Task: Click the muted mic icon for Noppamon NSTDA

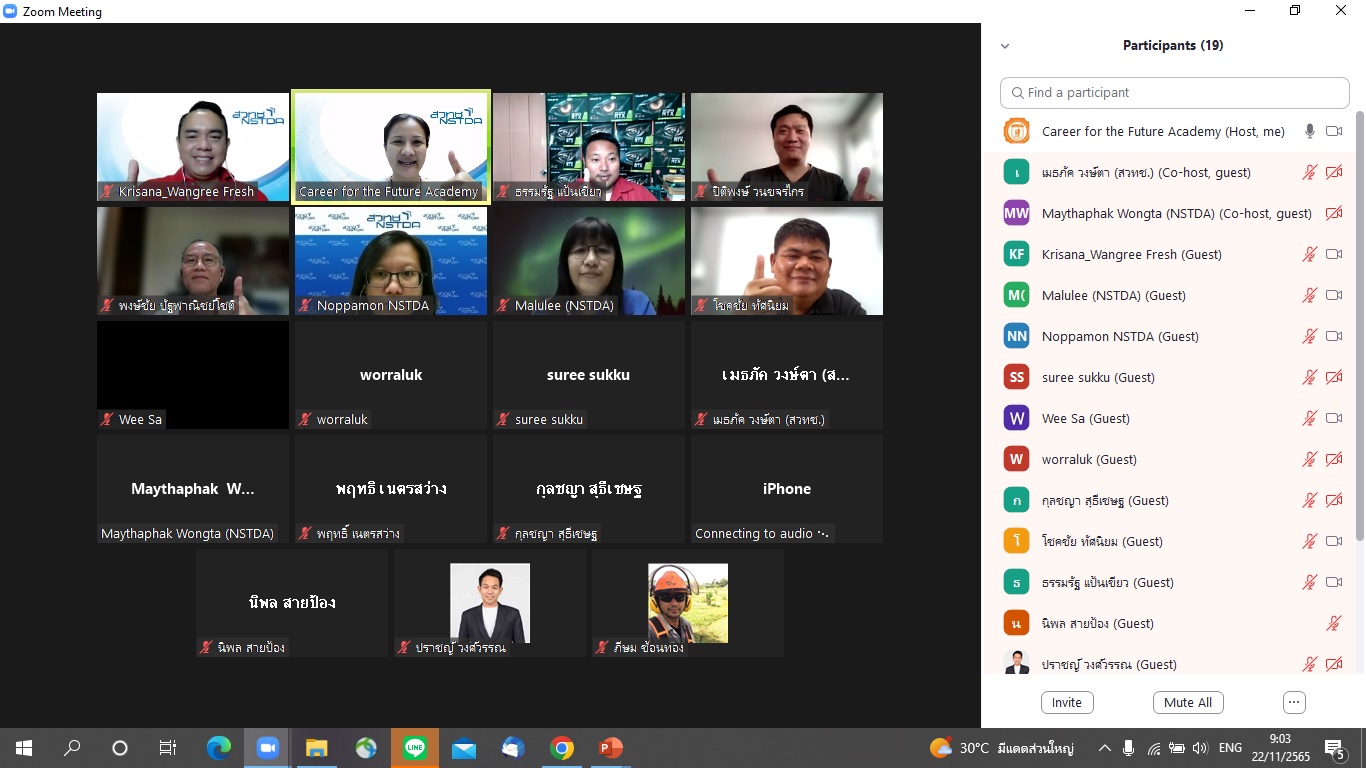Action: click(1309, 336)
